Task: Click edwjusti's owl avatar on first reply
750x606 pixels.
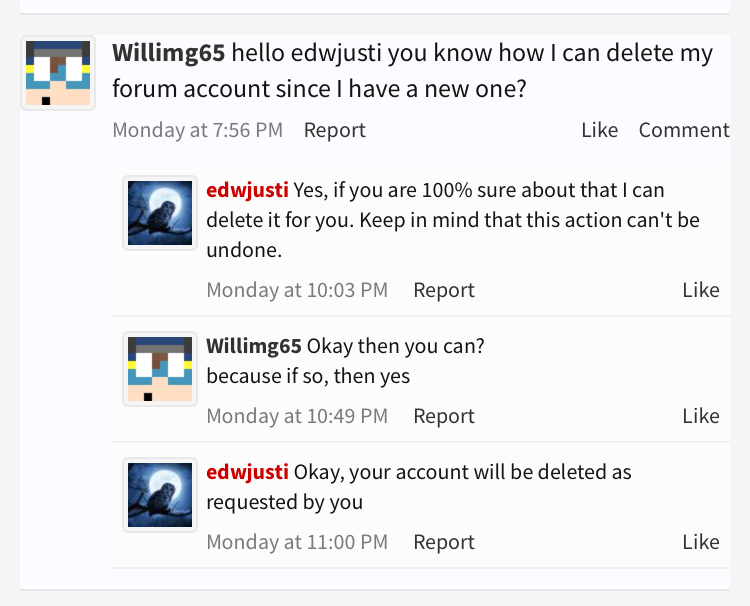Action: [x=160, y=213]
